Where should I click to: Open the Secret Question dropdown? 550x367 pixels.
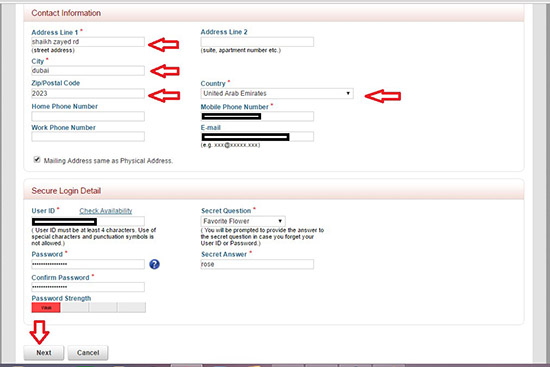[243, 221]
